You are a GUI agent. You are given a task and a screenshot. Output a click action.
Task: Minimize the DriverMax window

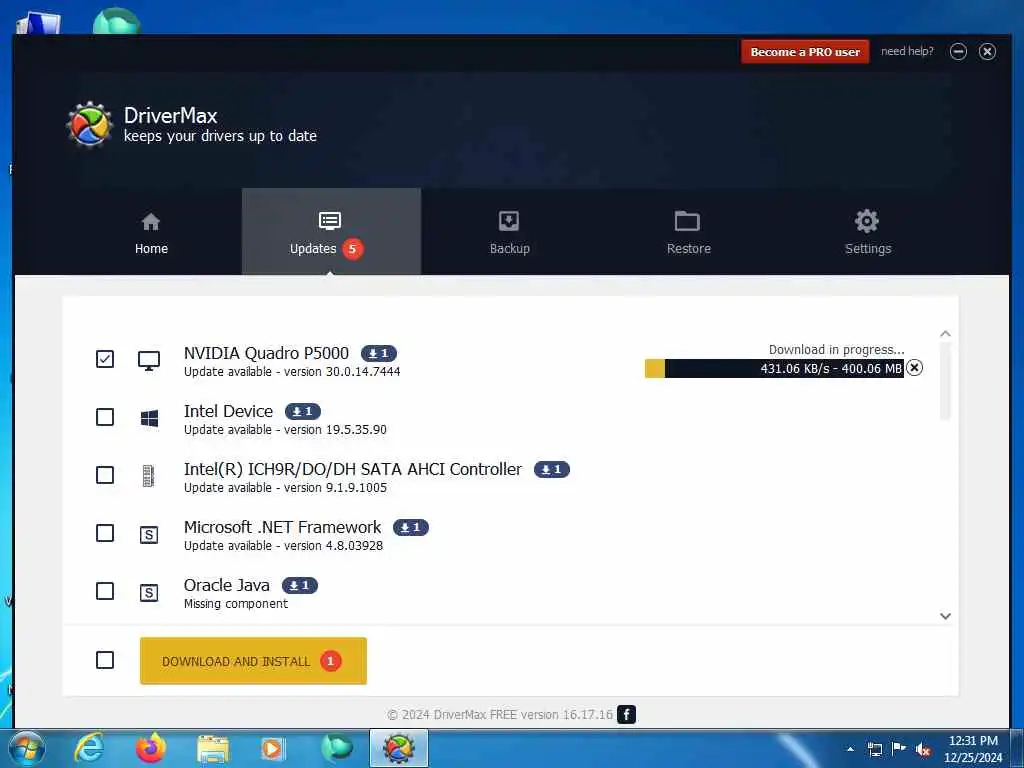pyautogui.click(x=958, y=52)
